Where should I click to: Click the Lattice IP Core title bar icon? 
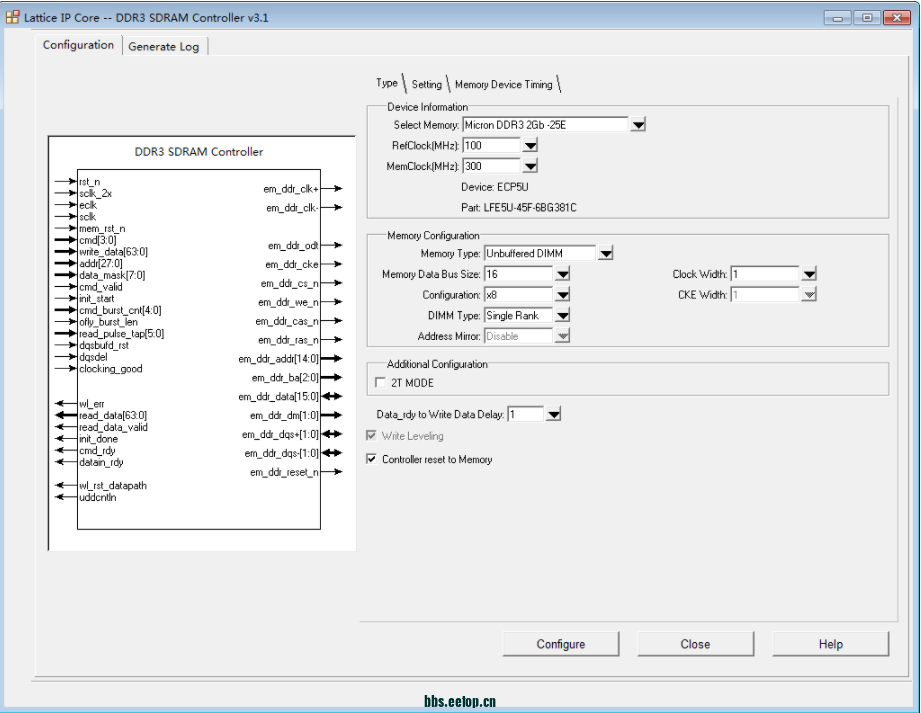pyautogui.click(x=12, y=17)
